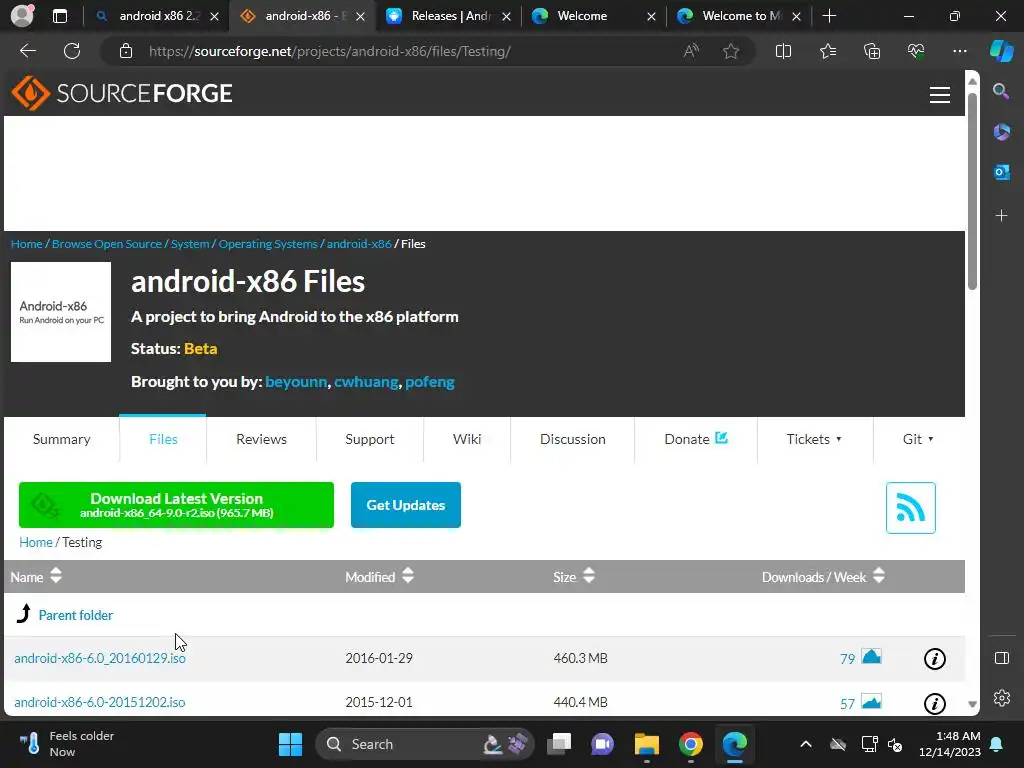Open sidebar search tool

point(1001,91)
